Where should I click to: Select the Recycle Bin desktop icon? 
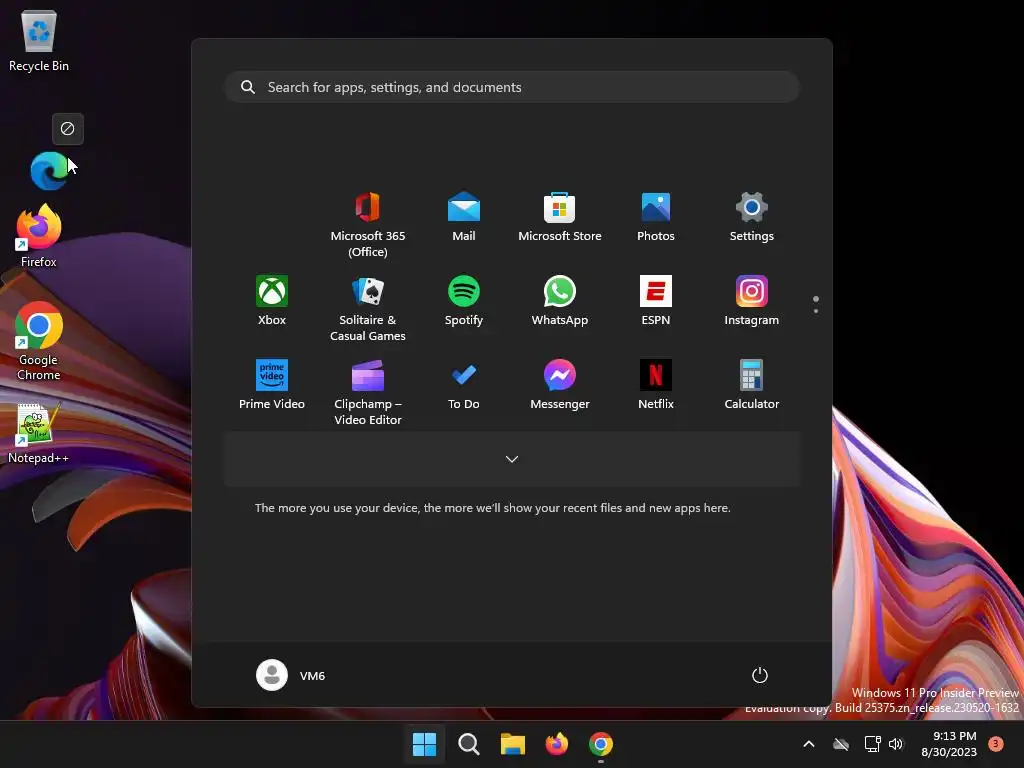point(39,40)
